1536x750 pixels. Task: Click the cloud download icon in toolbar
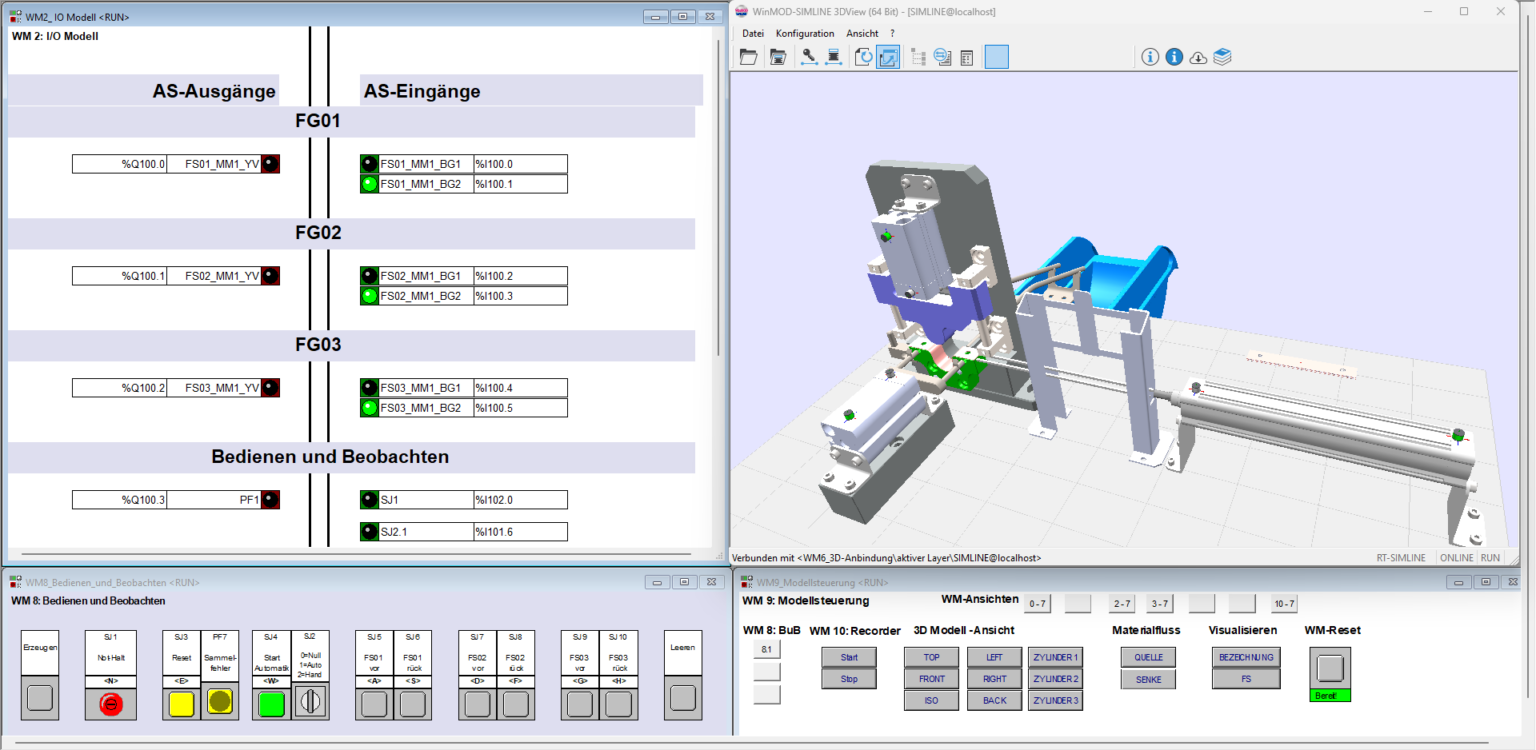click(1198, 57)
